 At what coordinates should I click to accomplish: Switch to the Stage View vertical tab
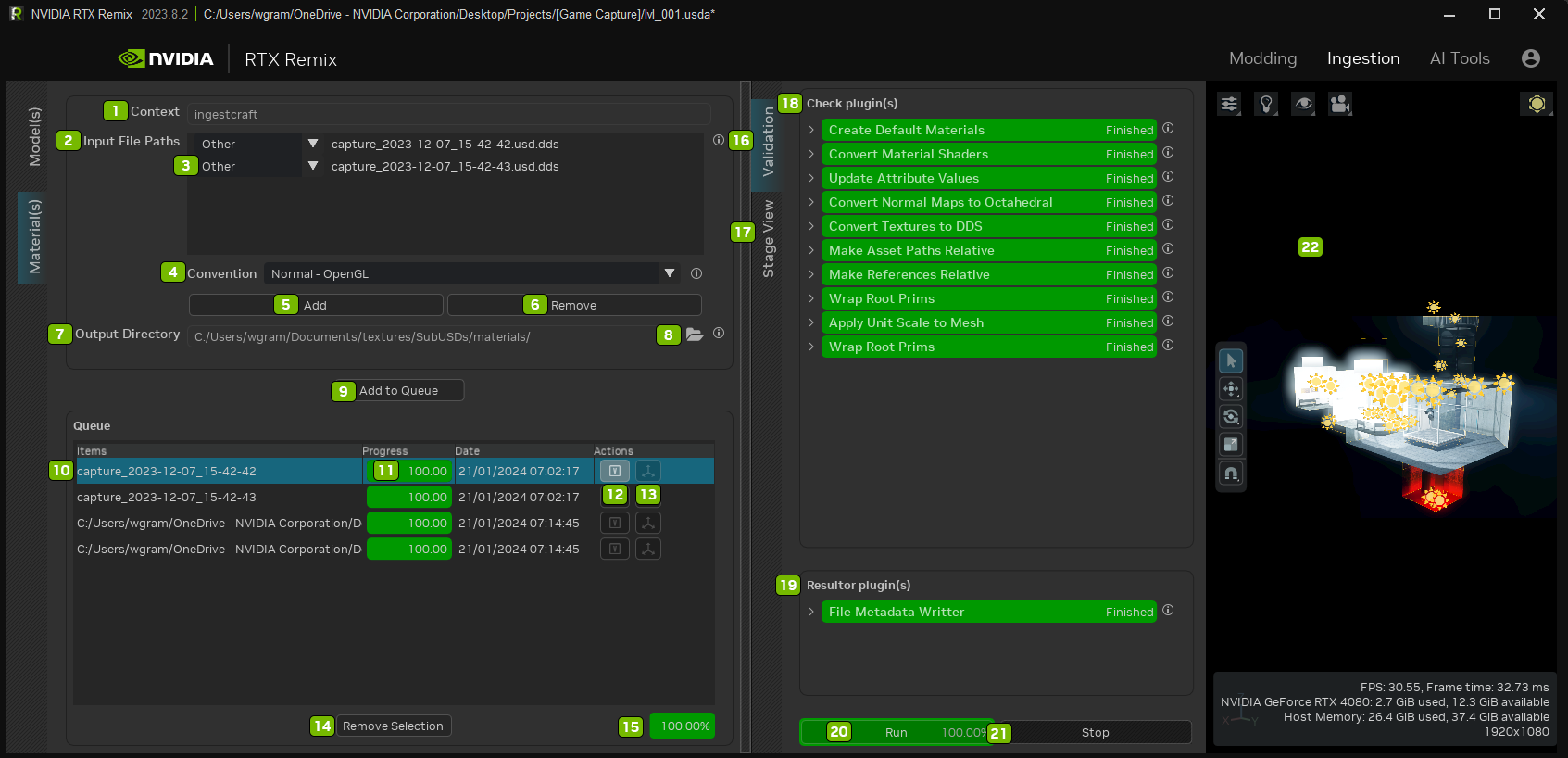tap(768, 238)
